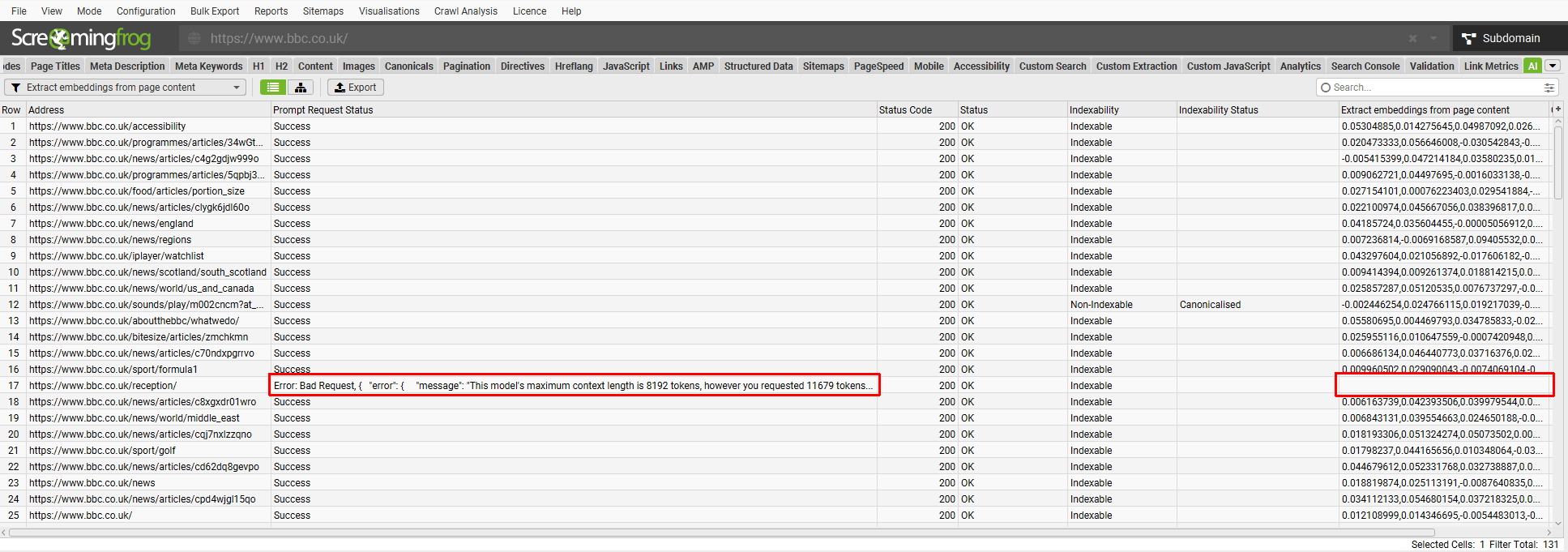Switch to the Search Console tab

(x=1365, y=66)
